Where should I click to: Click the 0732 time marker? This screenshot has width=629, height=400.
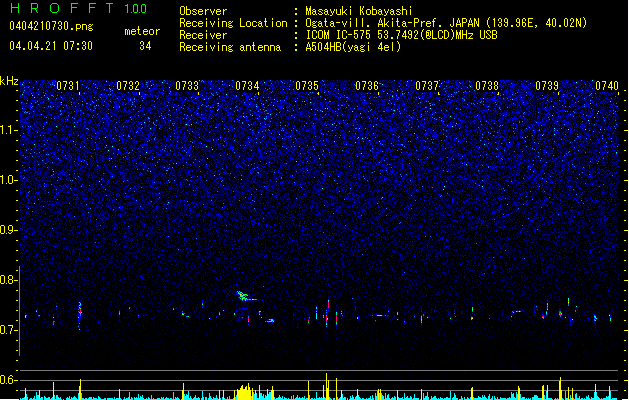[128, 86]
